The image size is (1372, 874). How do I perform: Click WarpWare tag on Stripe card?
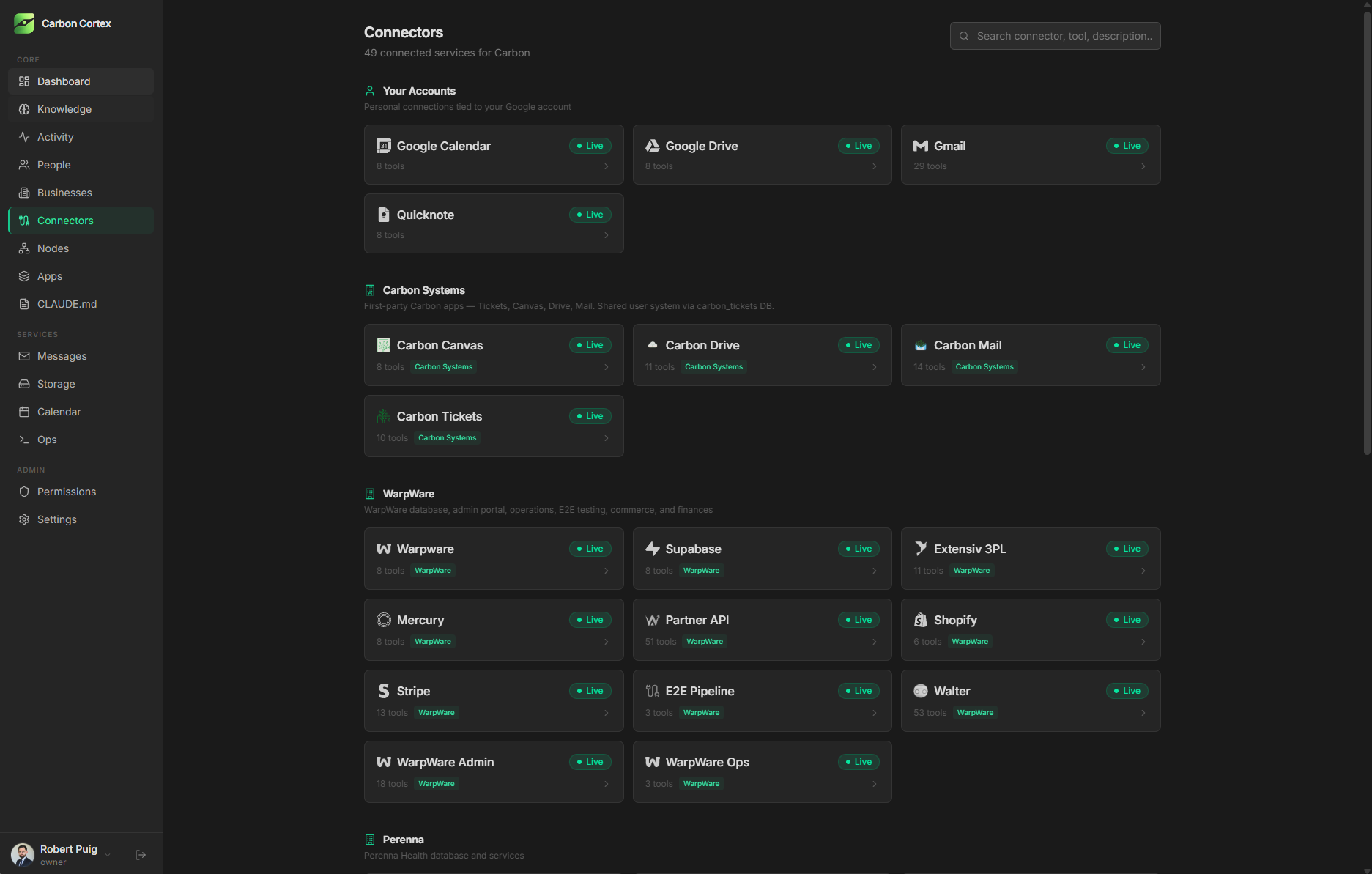437,713
